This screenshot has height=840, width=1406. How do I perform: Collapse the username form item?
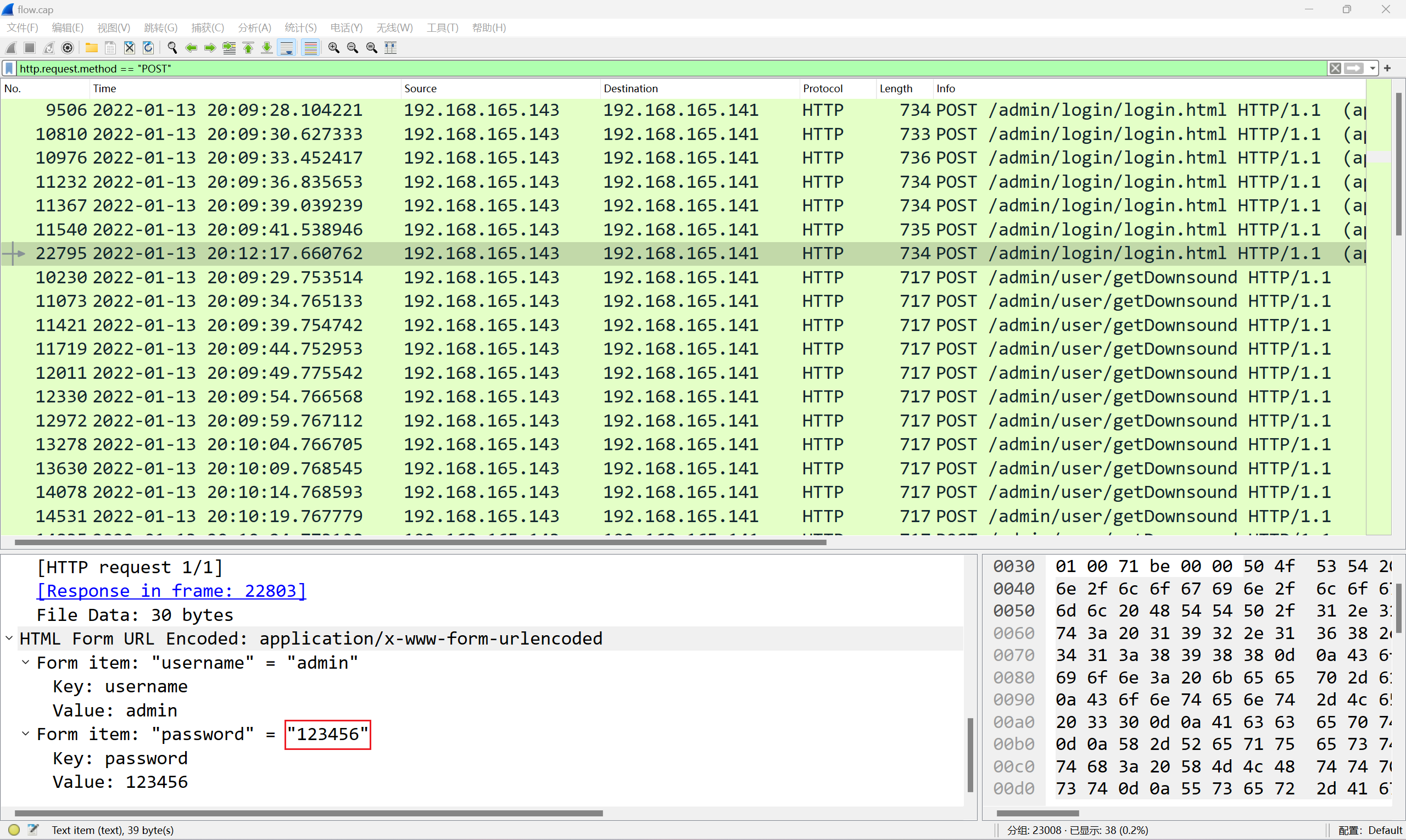(25, 662)
